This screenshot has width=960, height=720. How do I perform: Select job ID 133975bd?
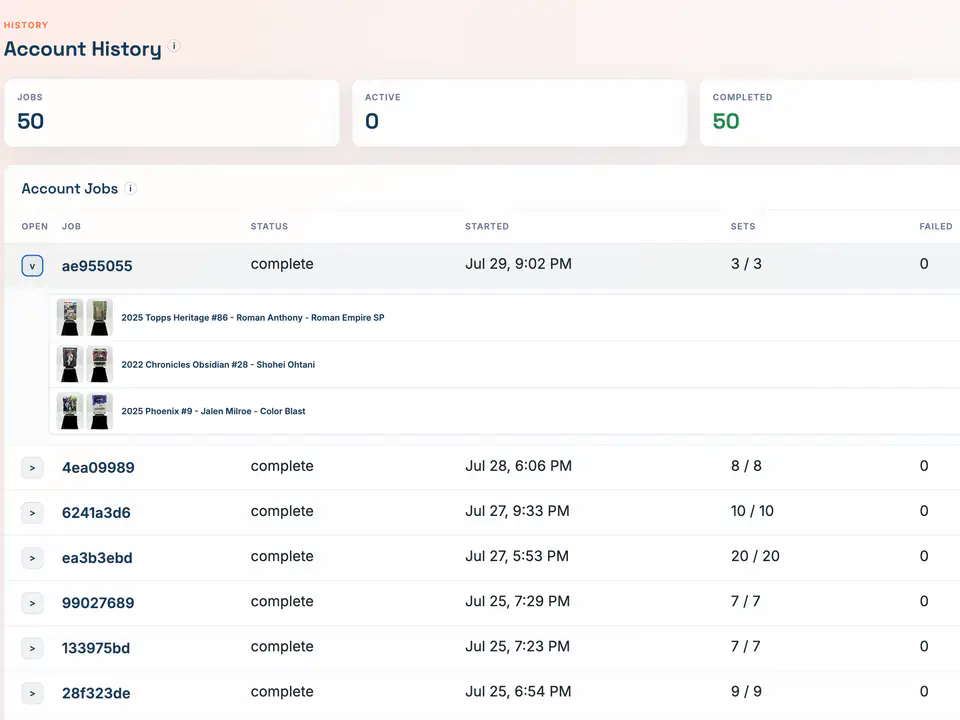point(96,648)
